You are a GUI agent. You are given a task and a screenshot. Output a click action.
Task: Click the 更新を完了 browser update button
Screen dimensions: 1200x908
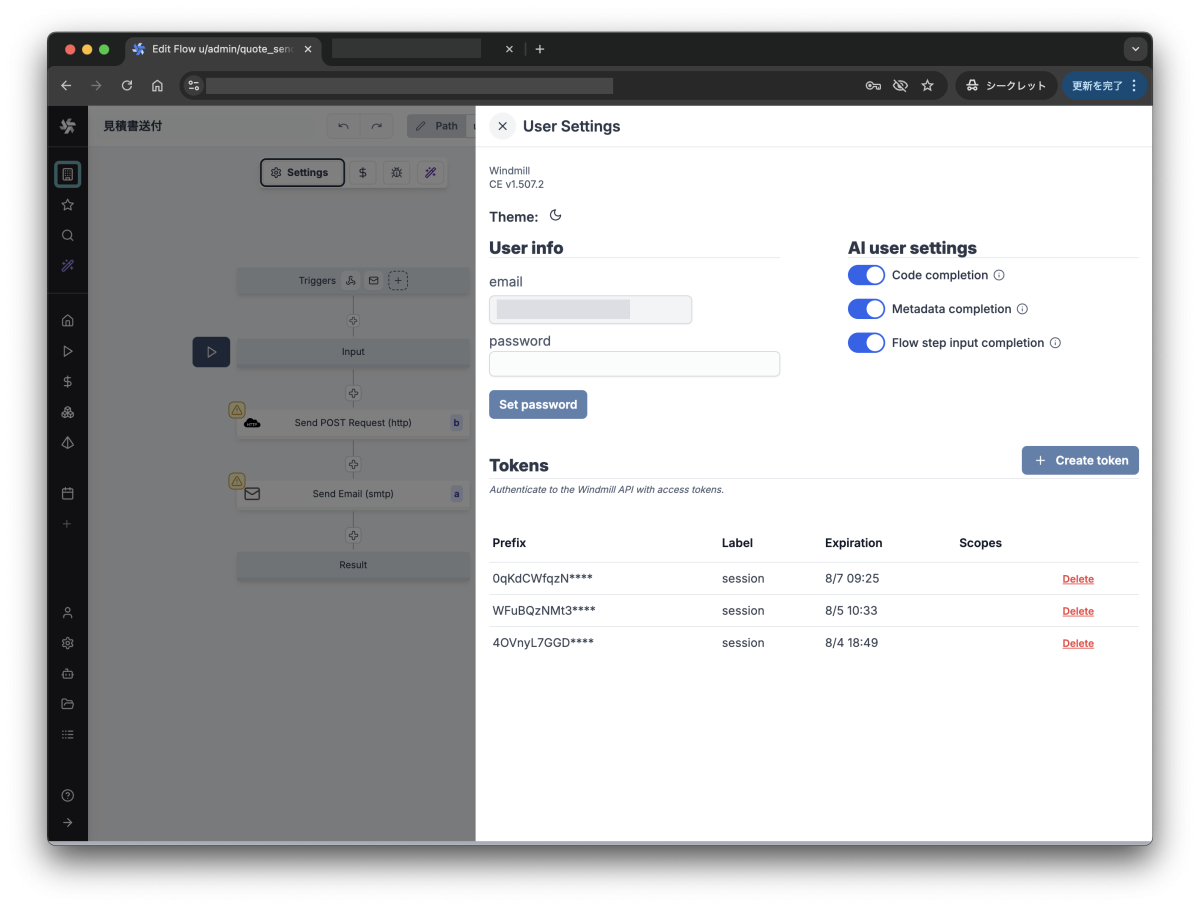coord(1104,86)
